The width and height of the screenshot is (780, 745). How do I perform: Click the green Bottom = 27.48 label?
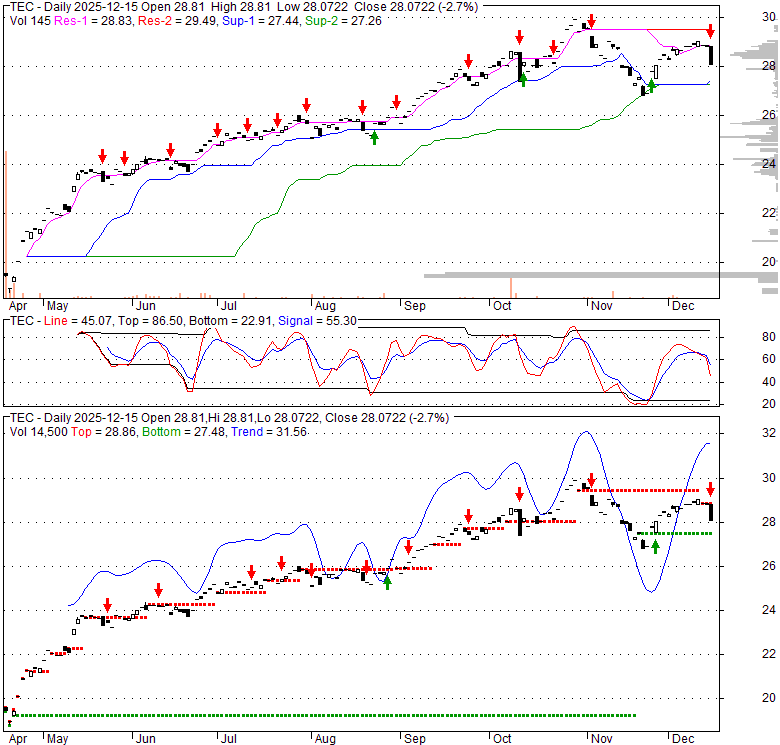[184, 432]
